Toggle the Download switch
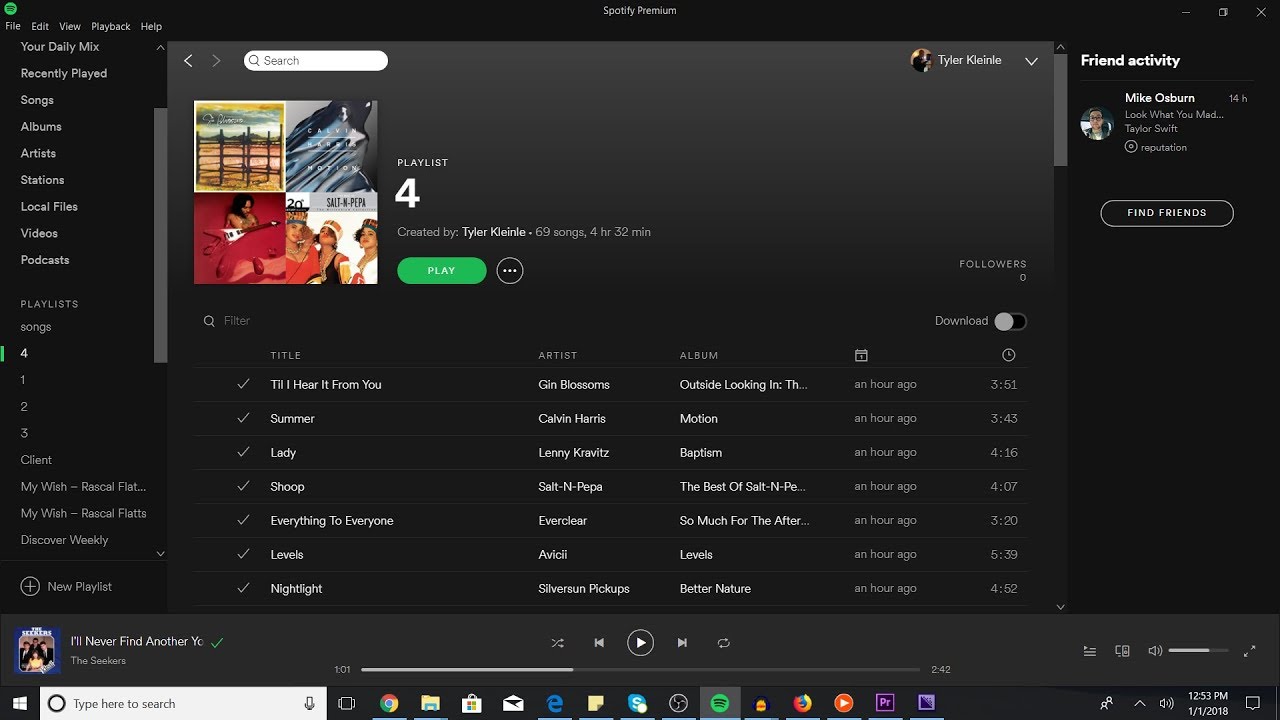Image resolution: width=1280 pixels, height=720 pixels. click(x=1010, y=321)
